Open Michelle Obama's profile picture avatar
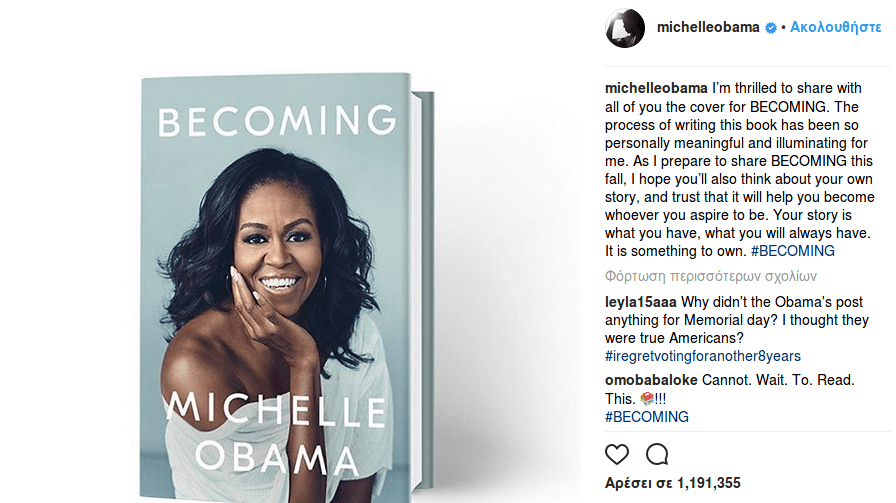This screenshot has height=503, width=896. tap(624, 28)
